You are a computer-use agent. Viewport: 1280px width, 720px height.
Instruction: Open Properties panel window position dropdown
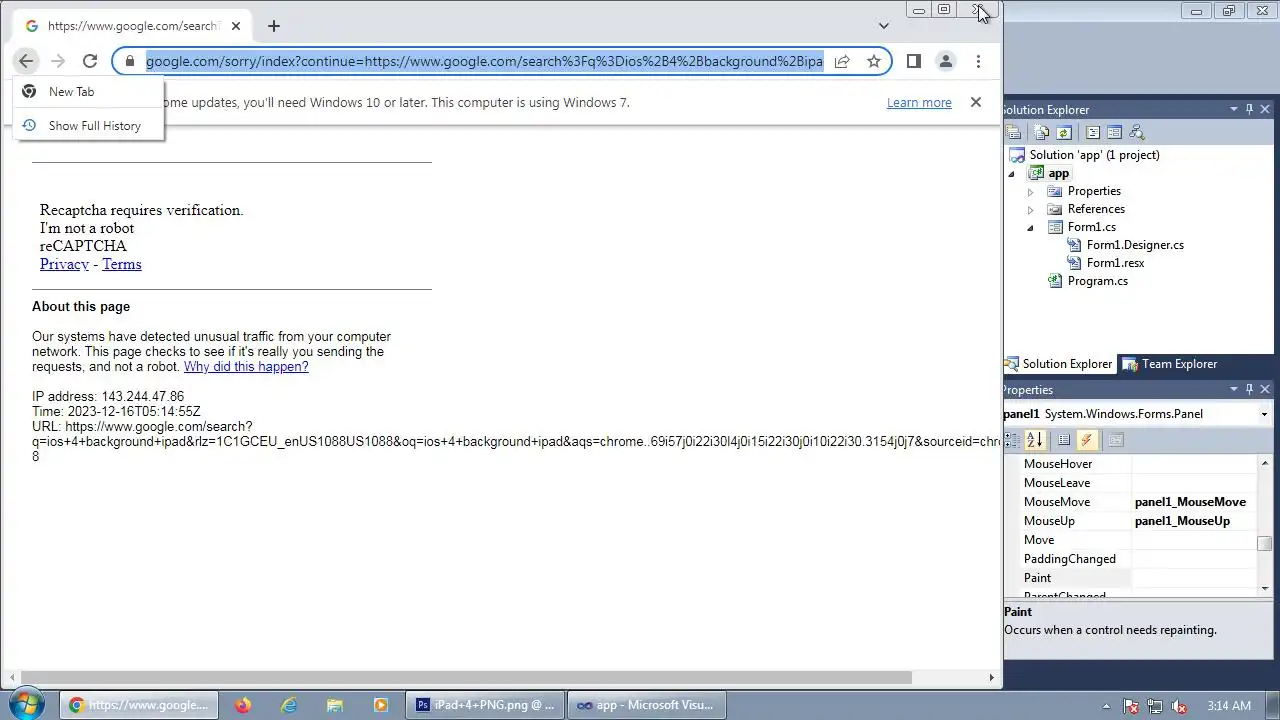1234,389
